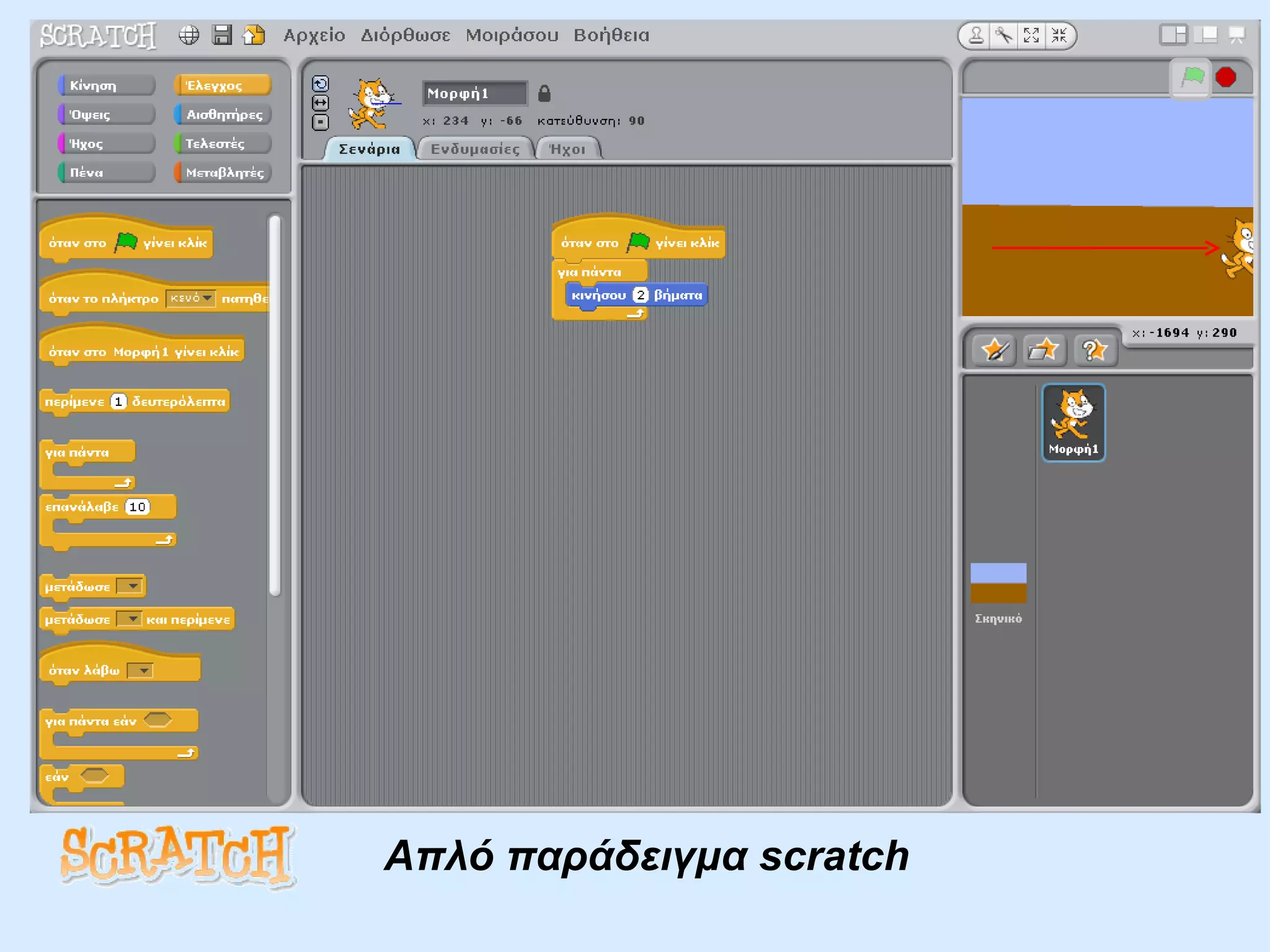Set rotation style to don't rotate

pyautogui.click(x=320, y=122)
